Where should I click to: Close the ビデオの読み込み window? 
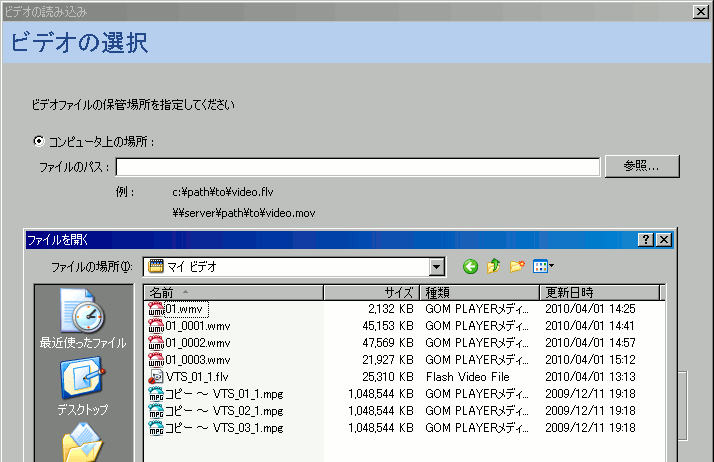[x=700, y=12]
